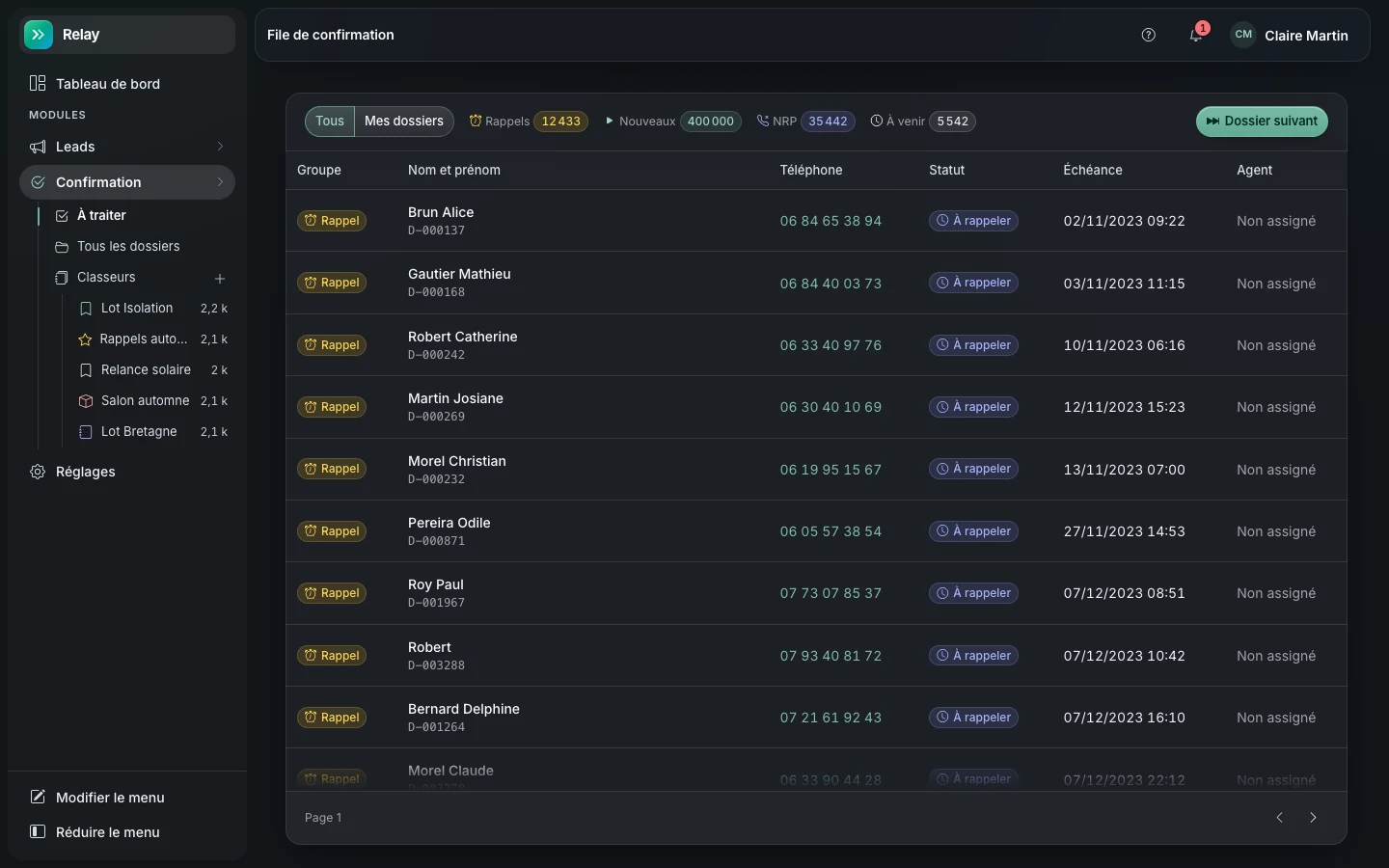Switch filter to Tous
The height and width of the screenshot is (868, 1389).
tap(330, 122)
